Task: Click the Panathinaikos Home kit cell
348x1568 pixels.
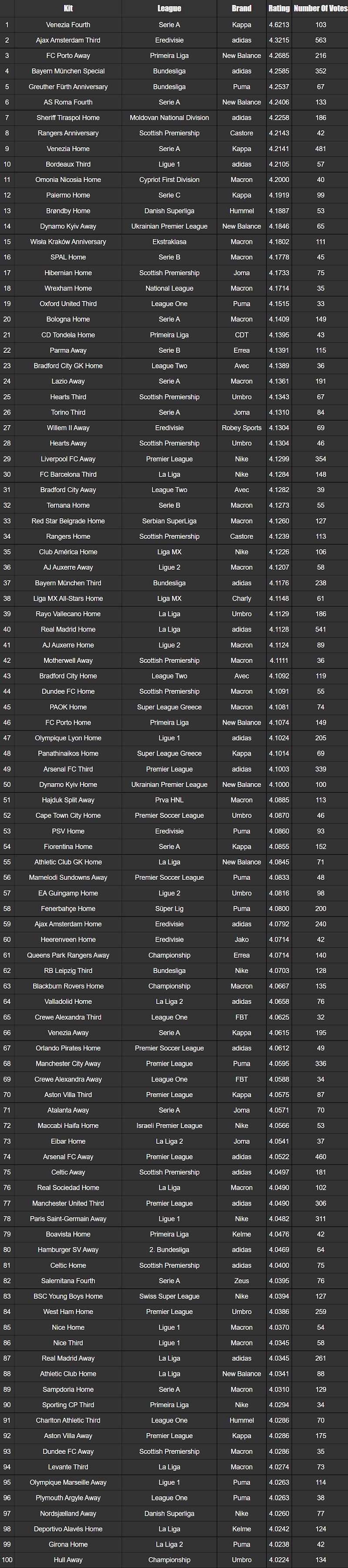Action: coord(68,754)
